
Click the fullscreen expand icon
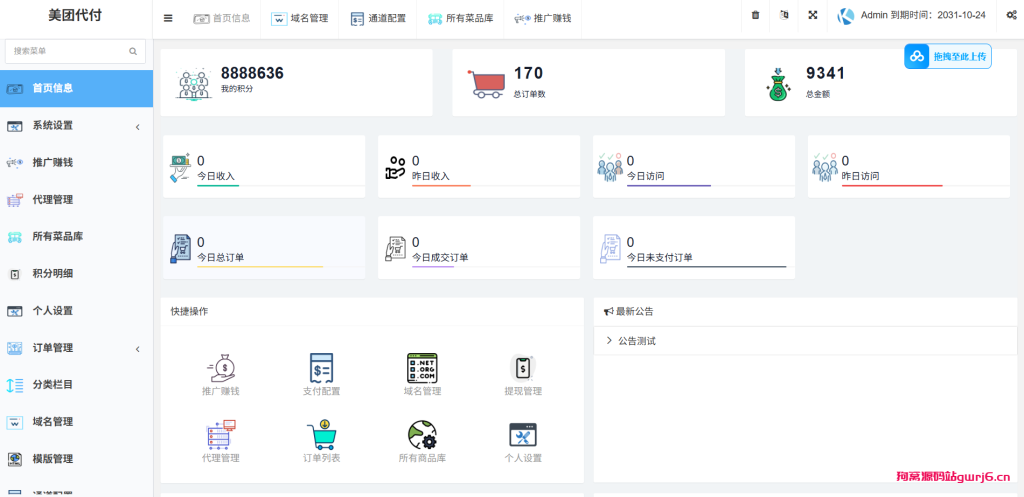click(x=813, y=15)
